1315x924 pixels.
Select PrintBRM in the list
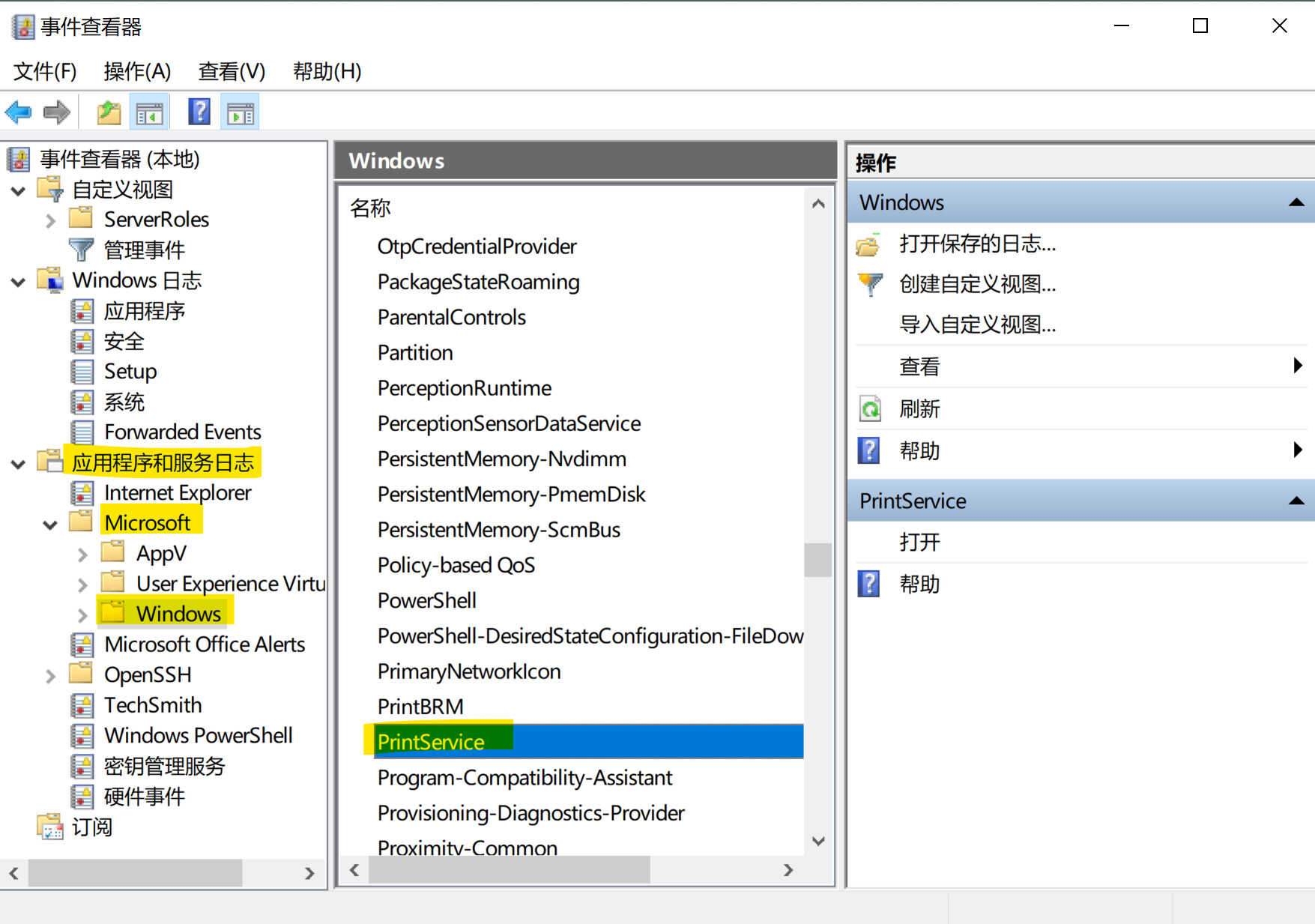pyautogui.click(x=420, y=707)
